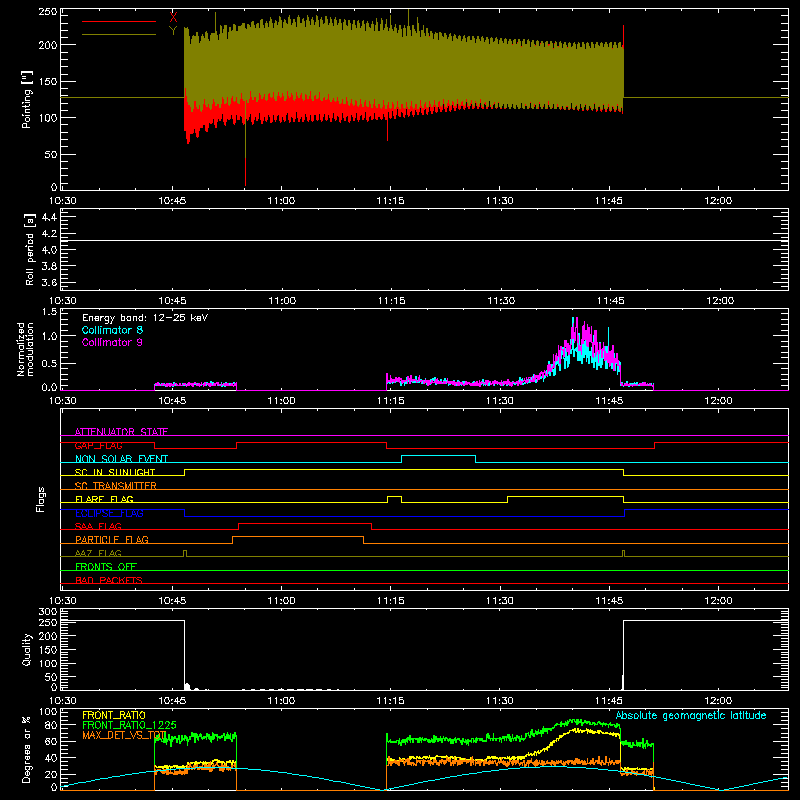Click the ATTENUATOR_STATE flag label

[121, 432]
